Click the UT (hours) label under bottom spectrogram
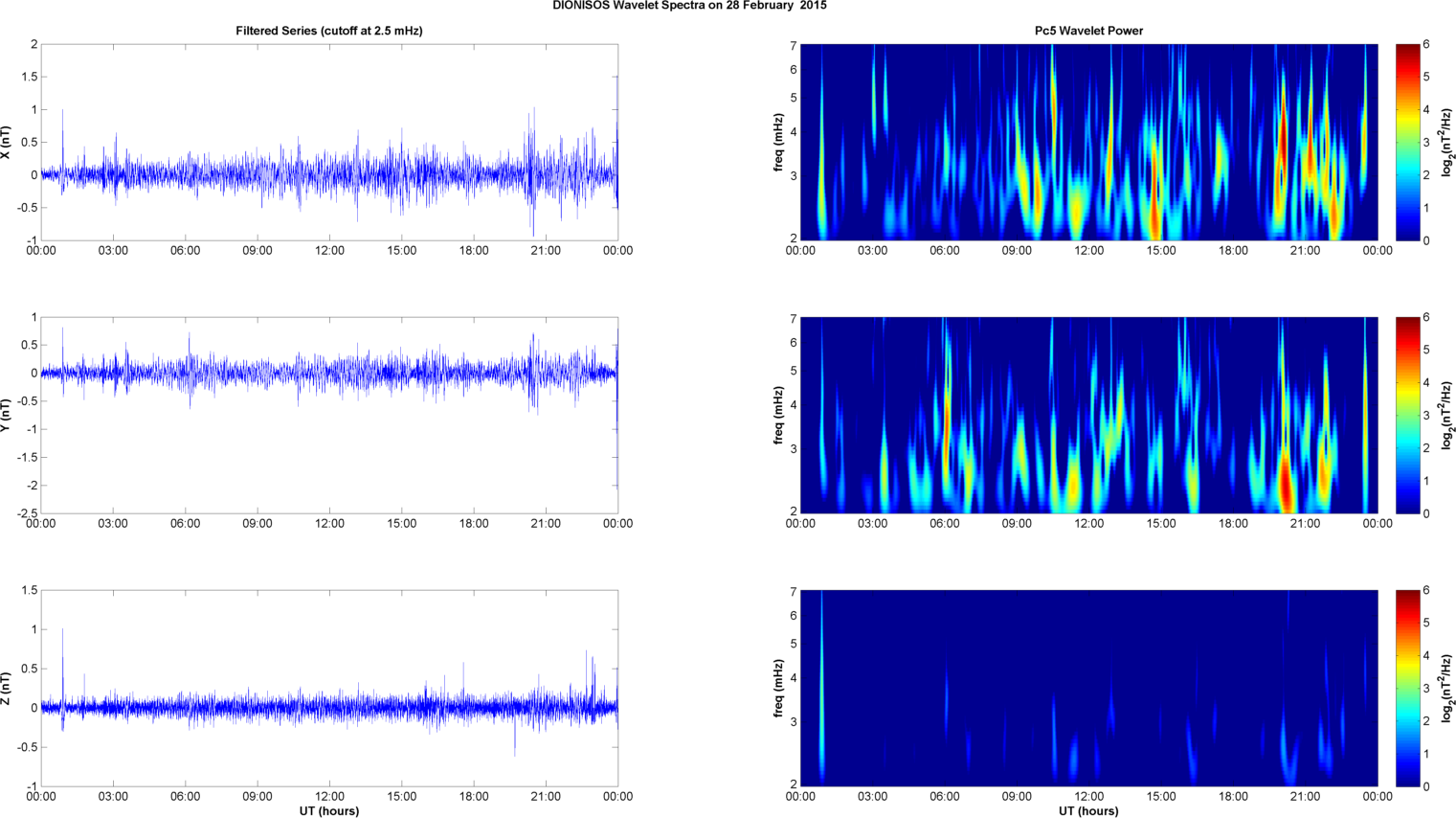The image size is (1456, 818). tap(1088, 810)
